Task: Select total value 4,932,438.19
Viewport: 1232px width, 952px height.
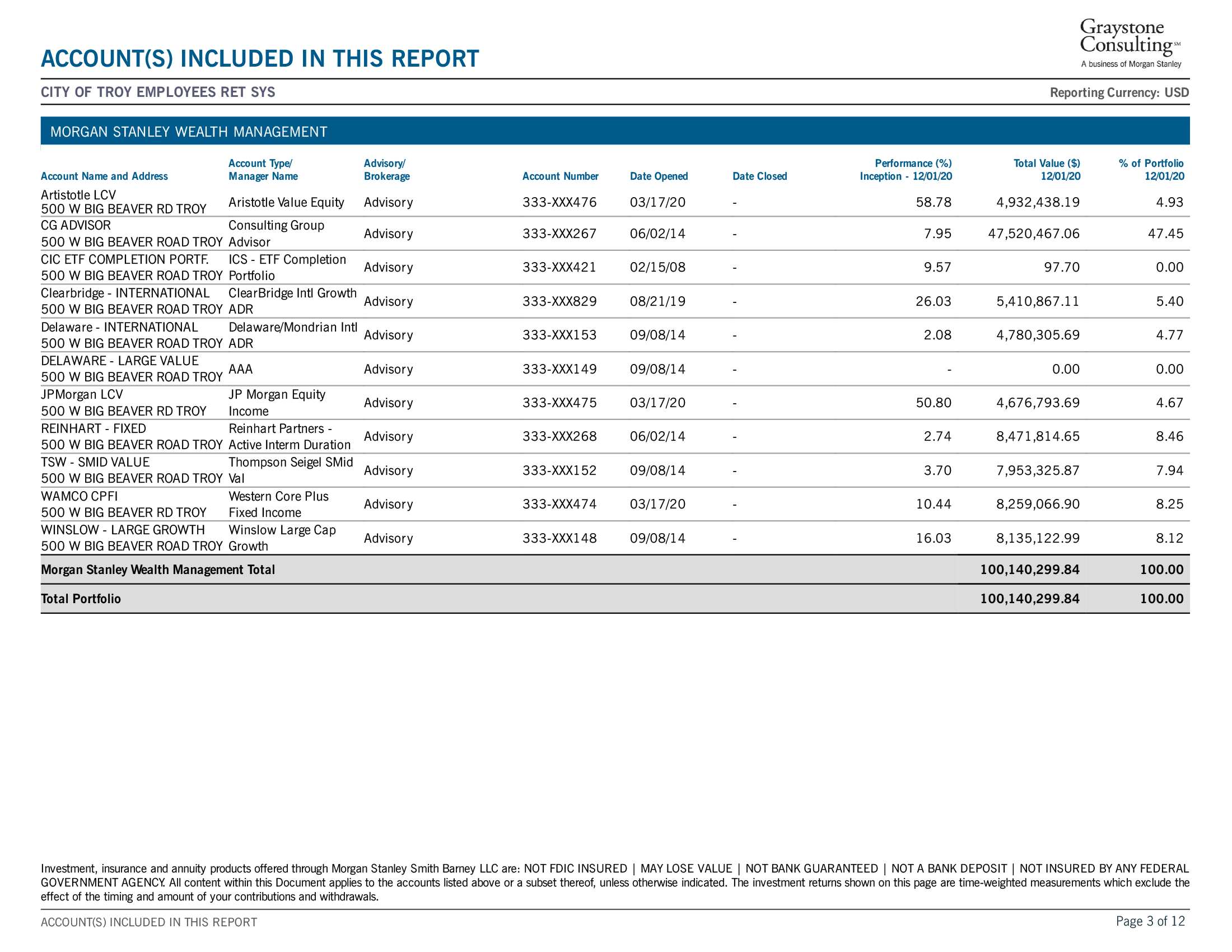Action: pyautogui.click(x=1038, y=202)
